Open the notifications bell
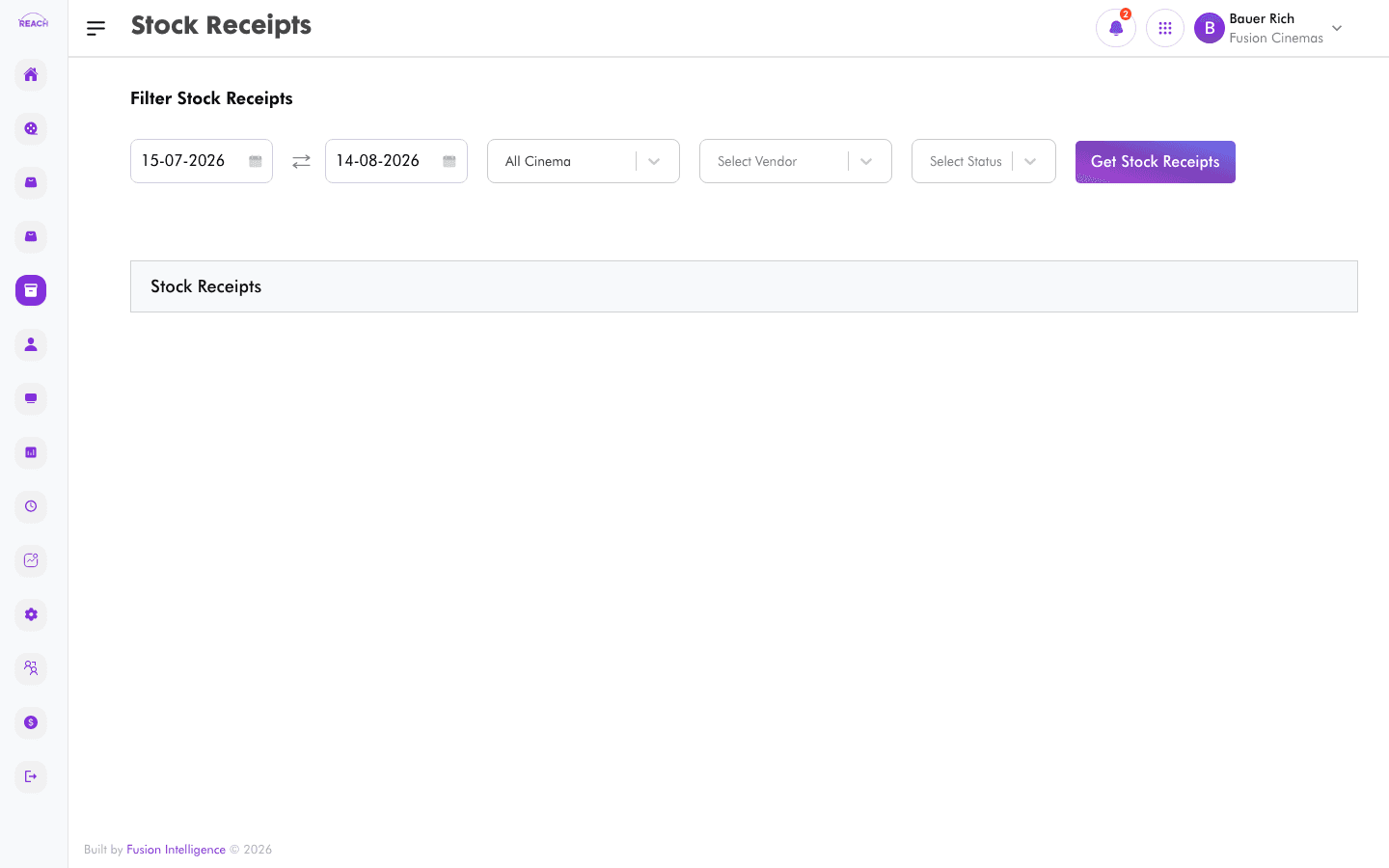This screenshot has height=868, width=1389. point(1116,28)
